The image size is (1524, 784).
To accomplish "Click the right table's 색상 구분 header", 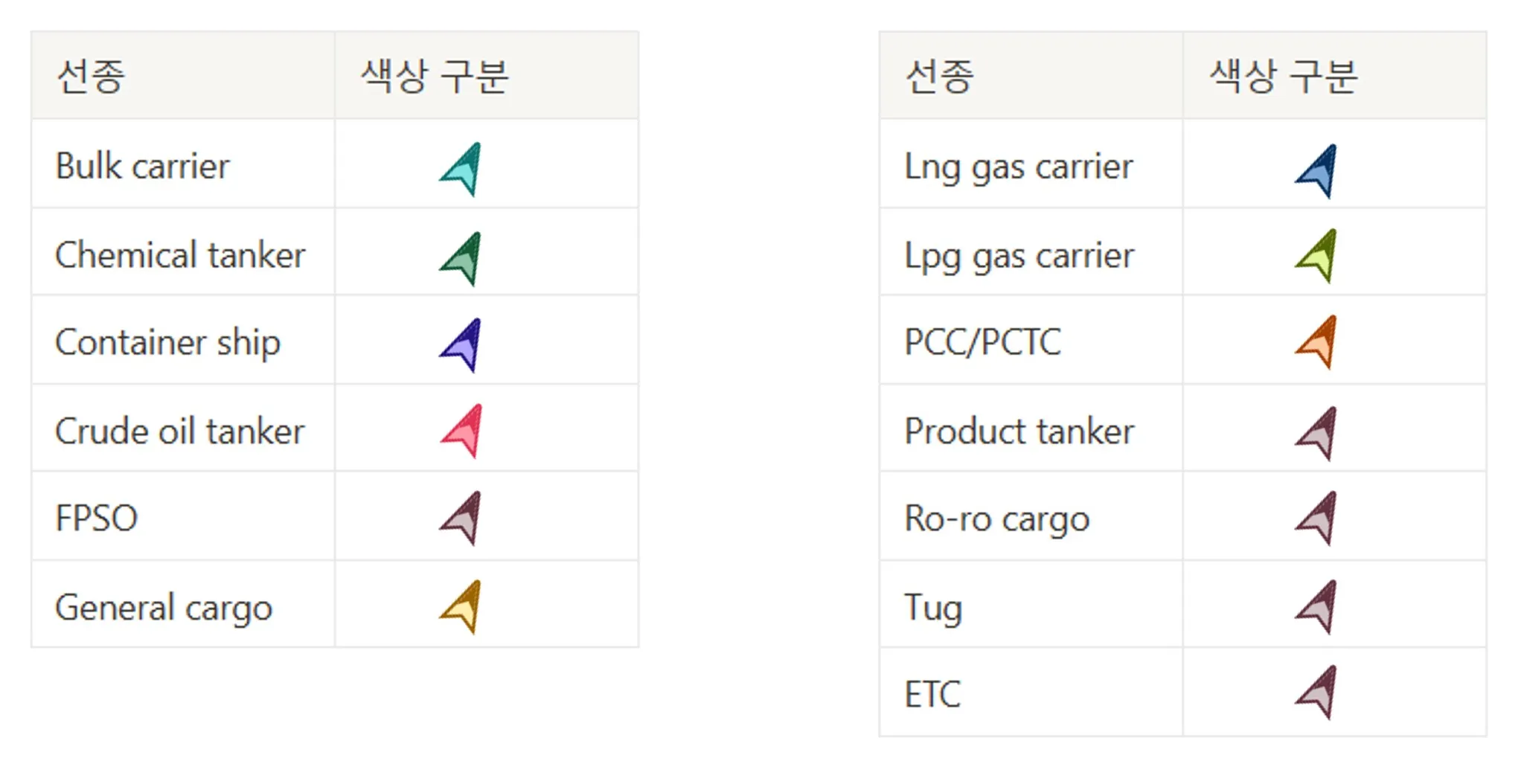I will [x=1284, y=76].
